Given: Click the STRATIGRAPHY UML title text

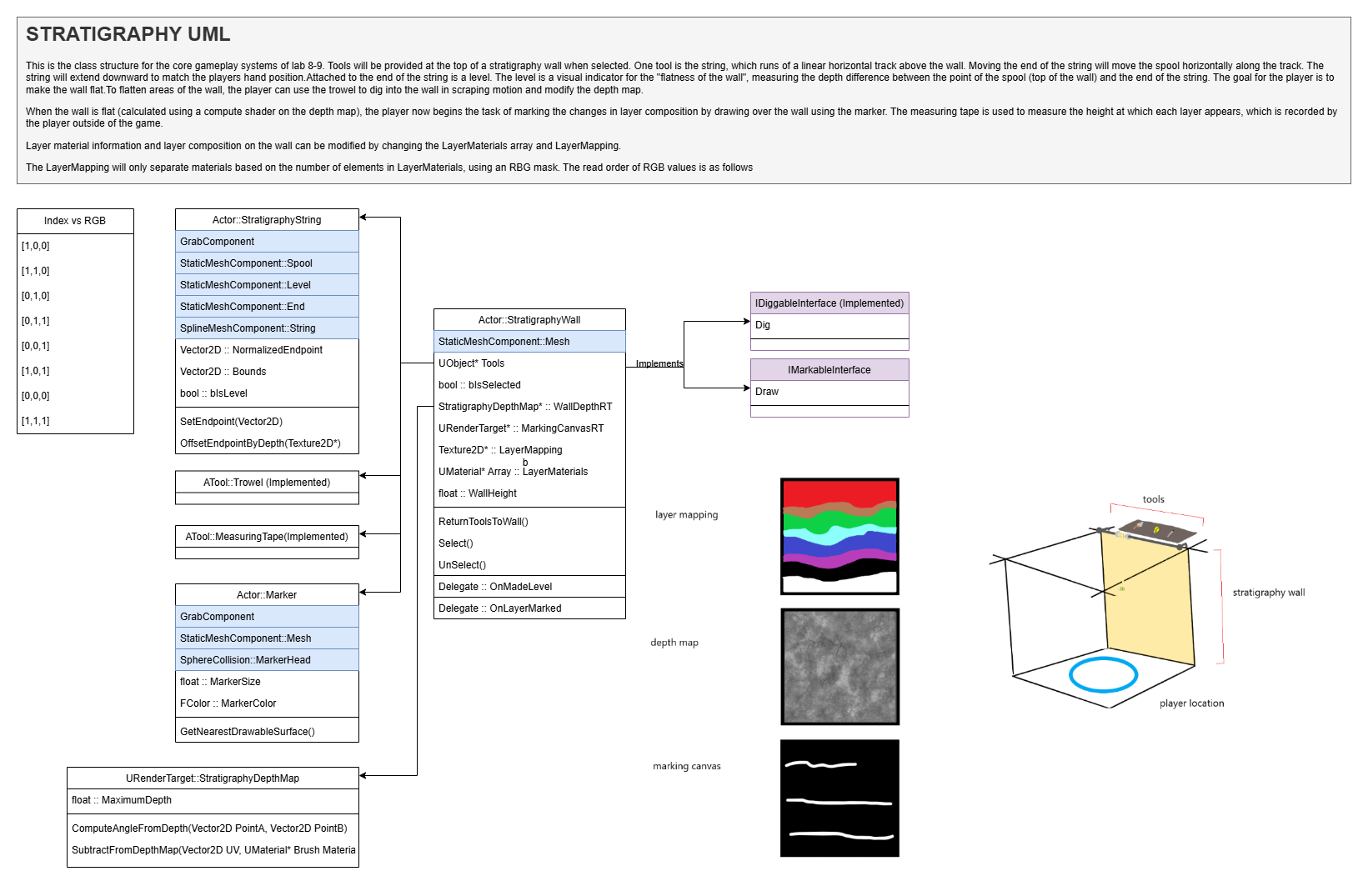Looking at the screenshot, I should pyautogui.click(x=128, y=34).
